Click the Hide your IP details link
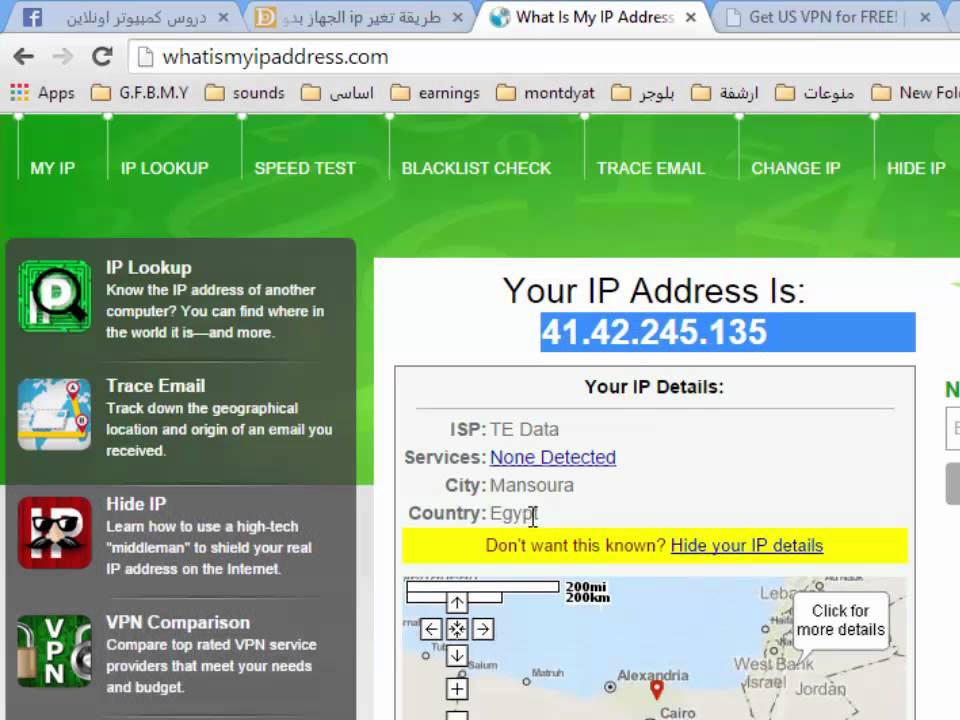 (x=747, y=546)
